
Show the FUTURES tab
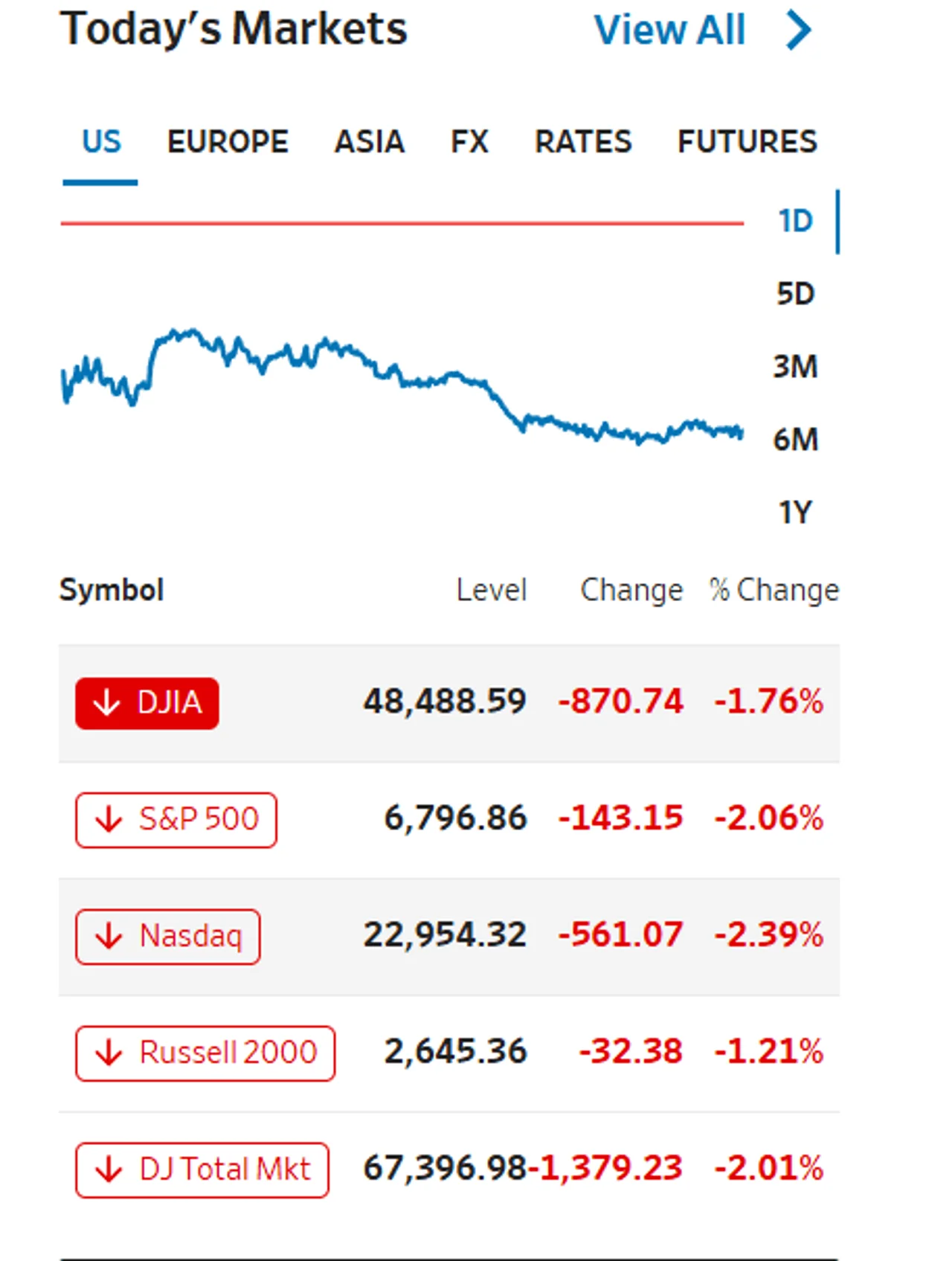click(747, 141)
